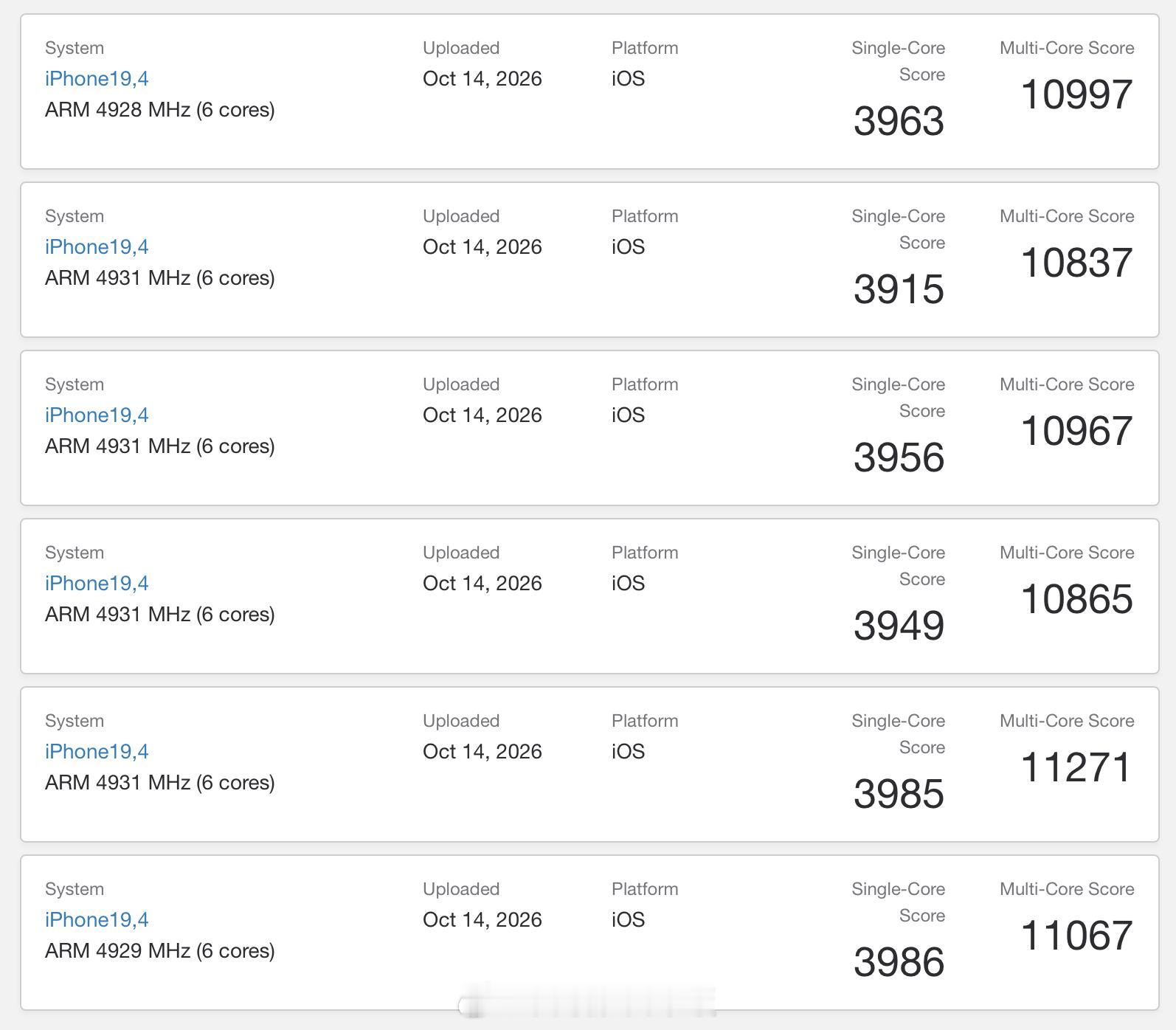Click the 3986 single-core score
The height and width of the screenshot is (1030, 1176).
tap(899, 962)
